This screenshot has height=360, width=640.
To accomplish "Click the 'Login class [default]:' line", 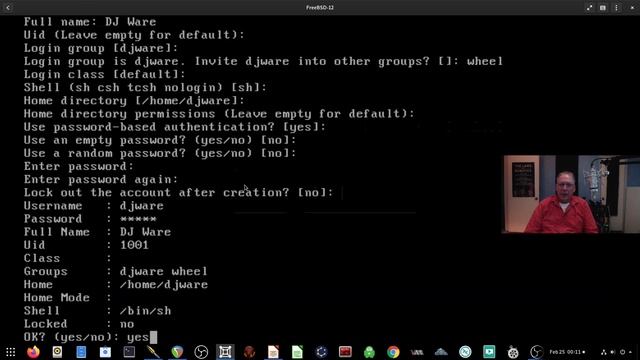I will 104,74.
